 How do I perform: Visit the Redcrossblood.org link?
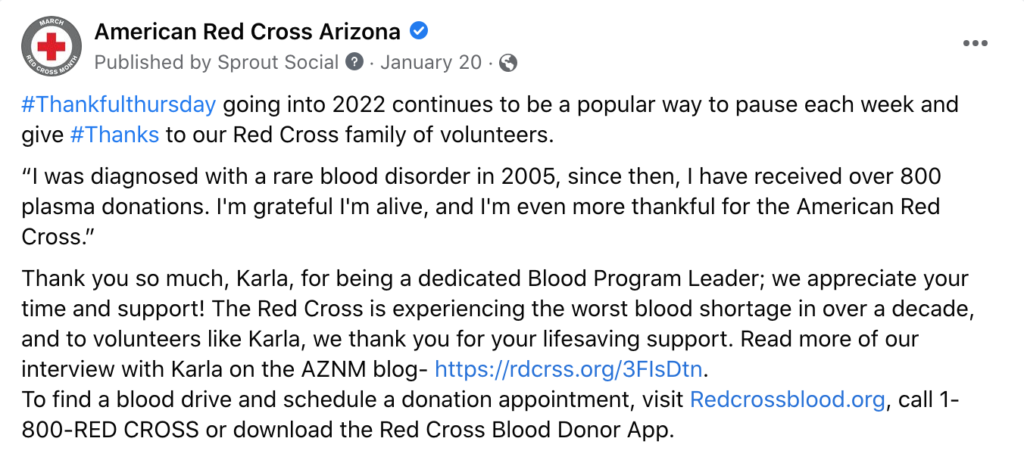click(x=788, y=400)
